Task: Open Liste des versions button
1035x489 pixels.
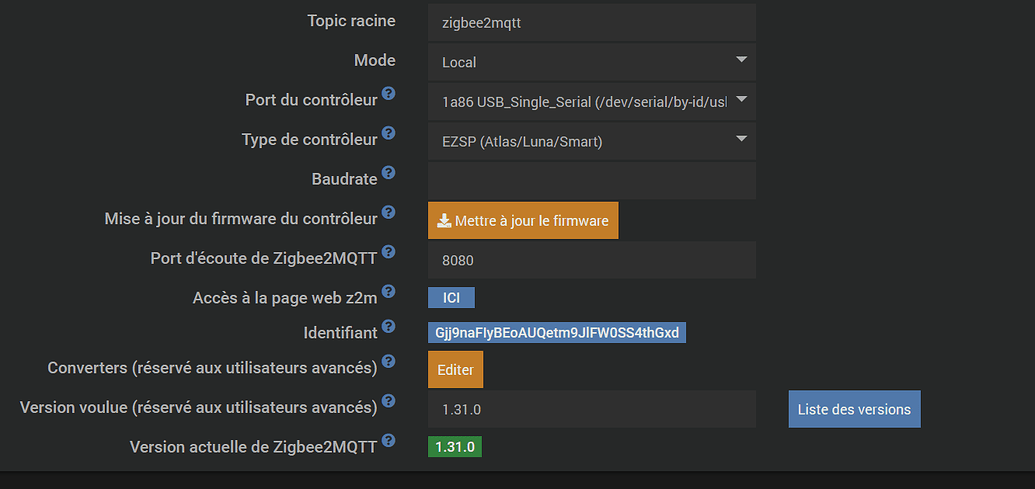Action: click(854, 409)
